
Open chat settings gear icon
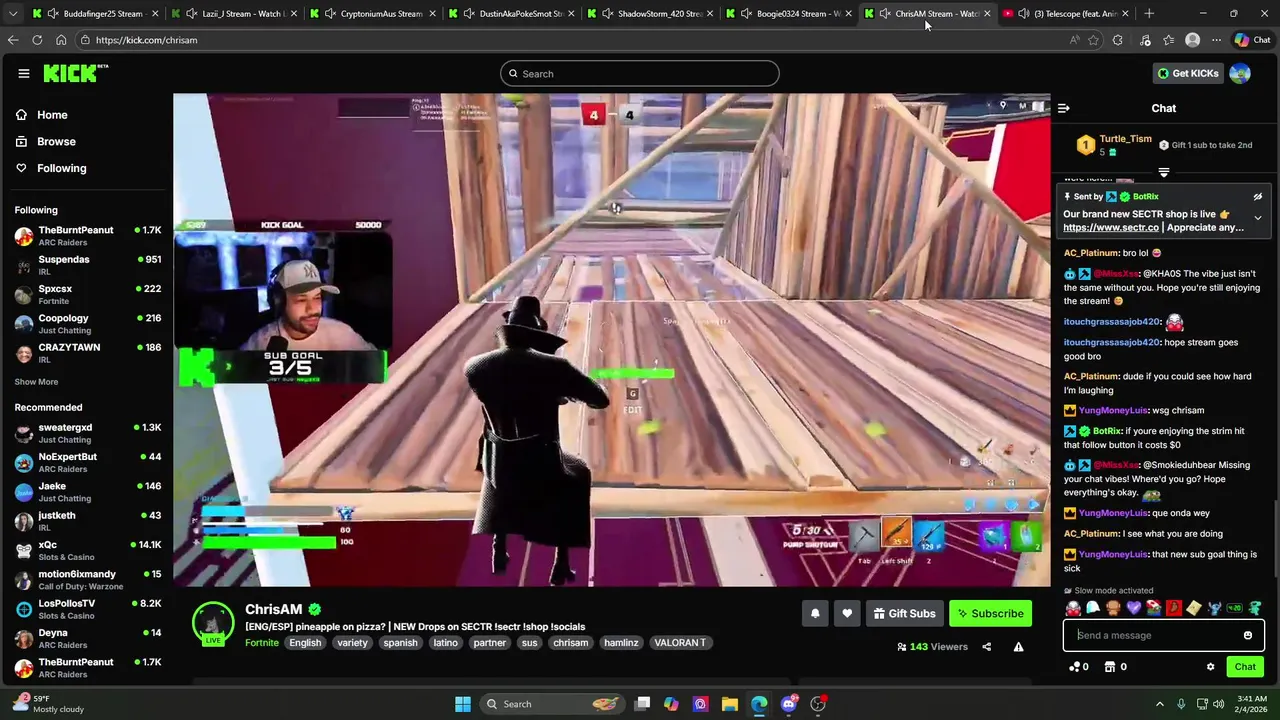(x=1210, y=667)
